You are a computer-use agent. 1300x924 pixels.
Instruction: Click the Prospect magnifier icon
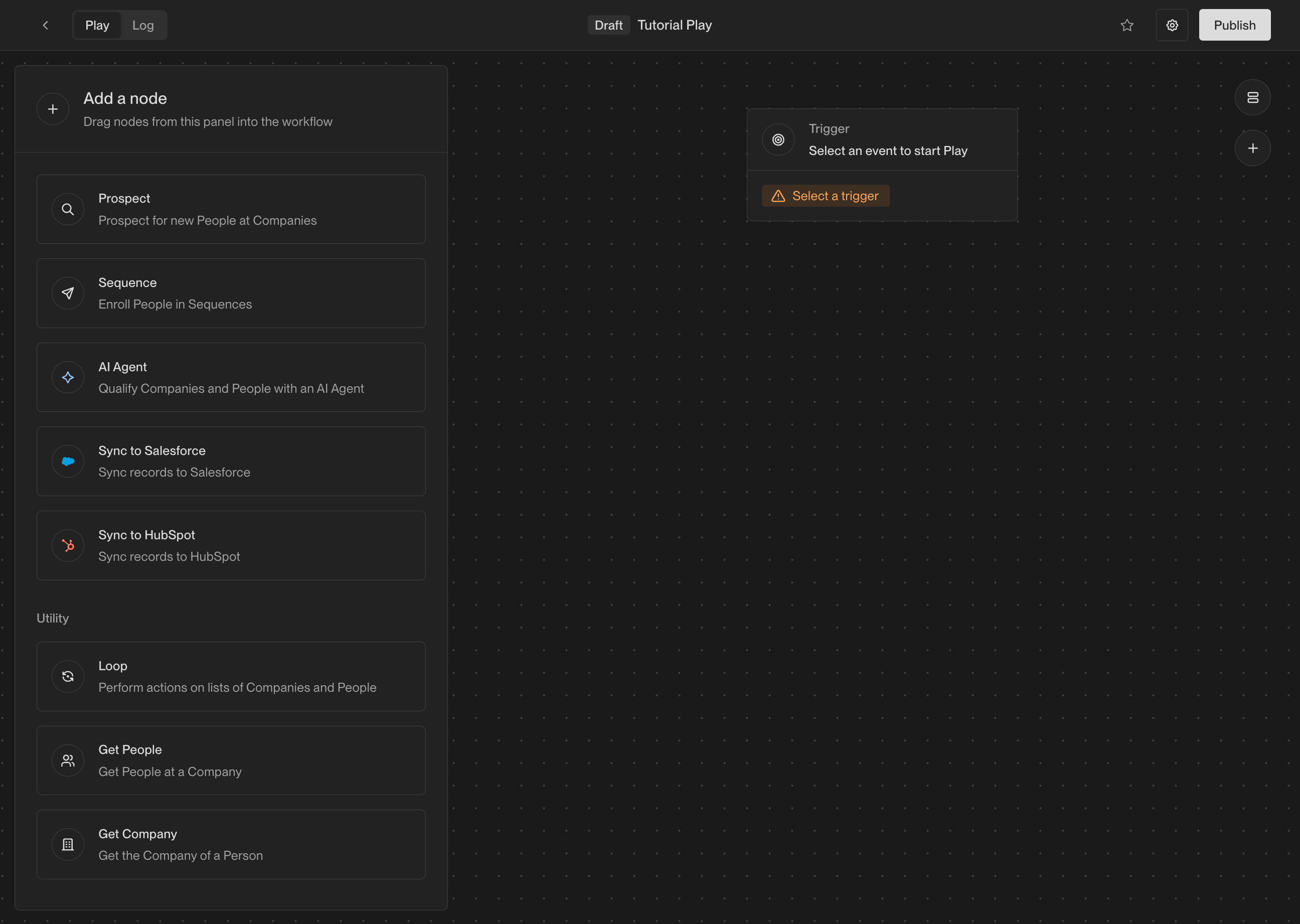click(68, 209)
